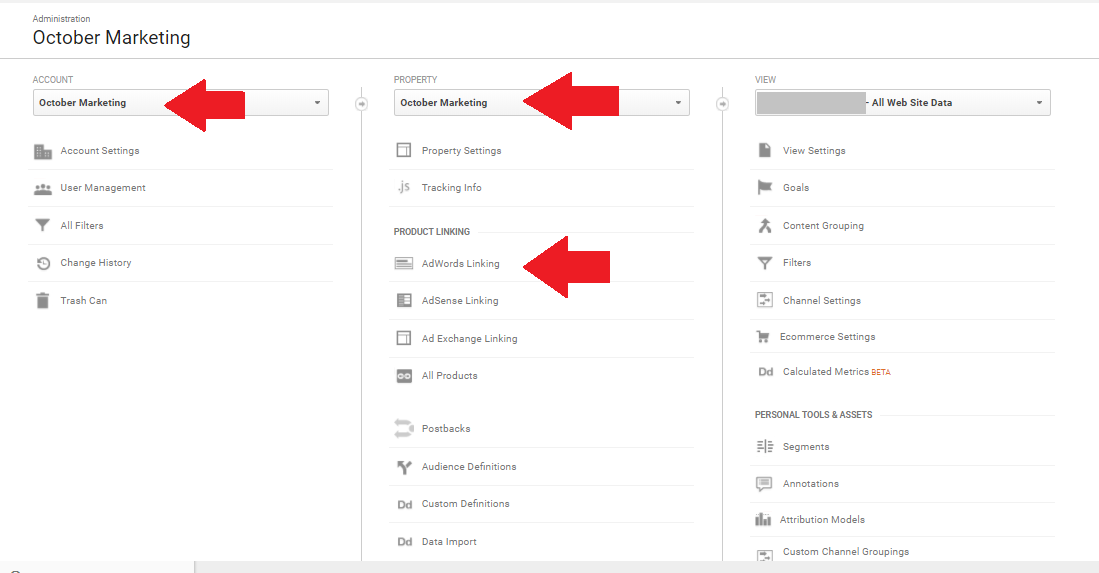1099x573 pixels.
Task: Open Attribution Models
Action: [x=822, y=520]
